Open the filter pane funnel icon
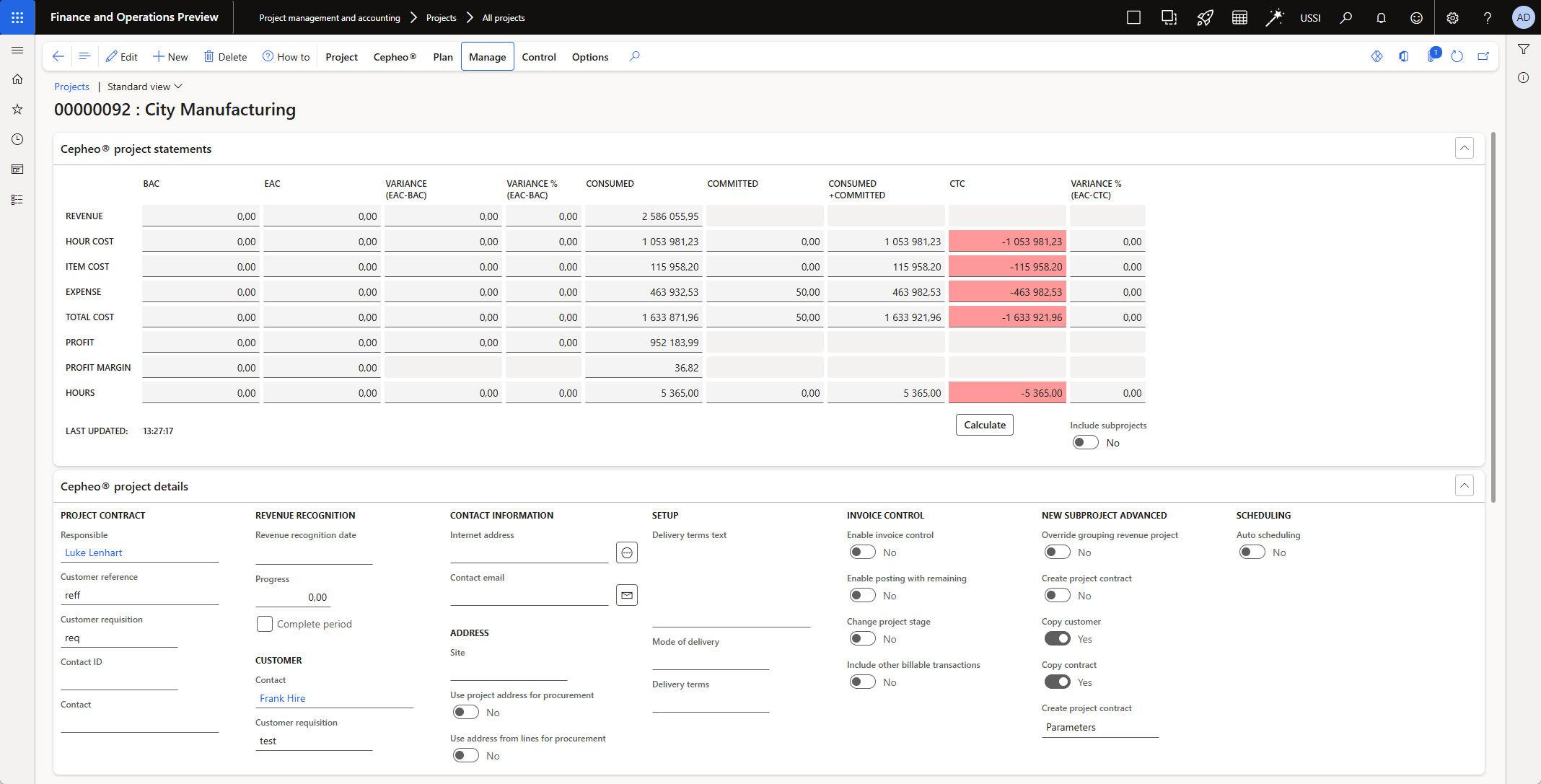The width and height of the screenshot is (1541, 784). 1523,49
